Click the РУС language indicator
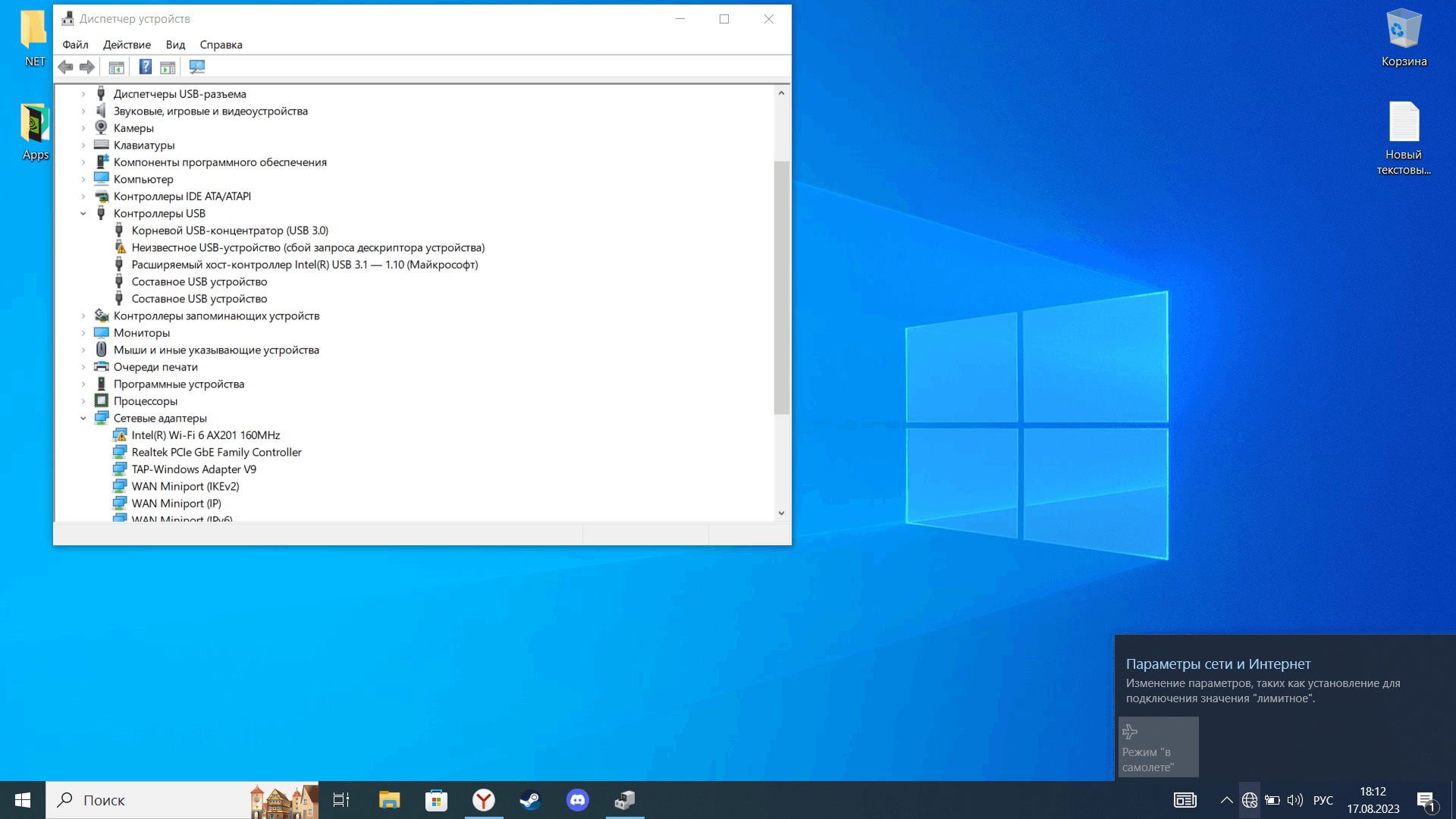 click(x=1323, y=800)
